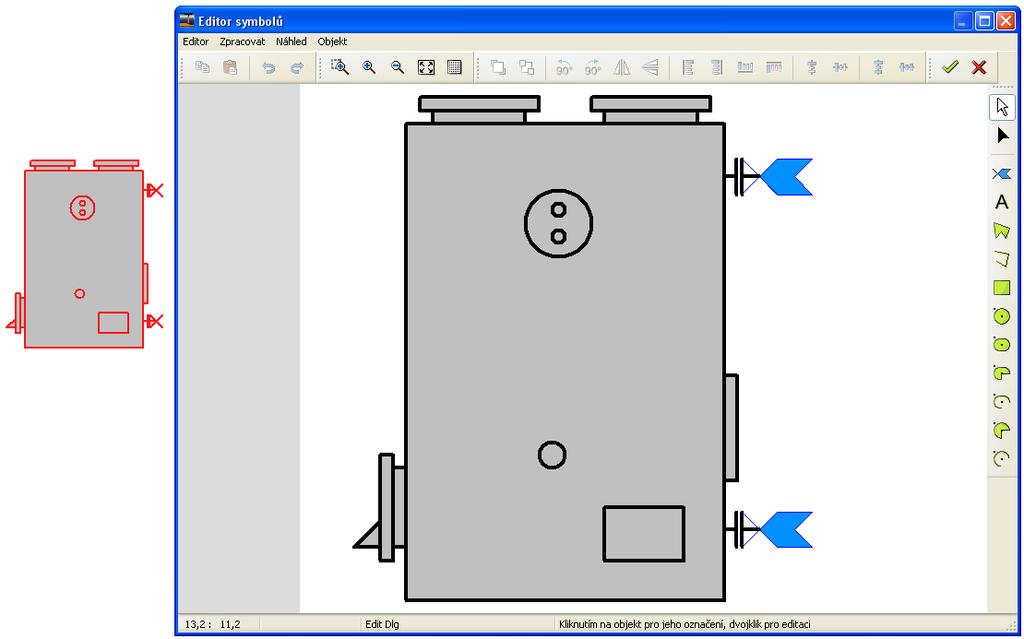Screen dimensions: 1024x639
Task: Click the Redo arrow icon
Action: [296, 67]
